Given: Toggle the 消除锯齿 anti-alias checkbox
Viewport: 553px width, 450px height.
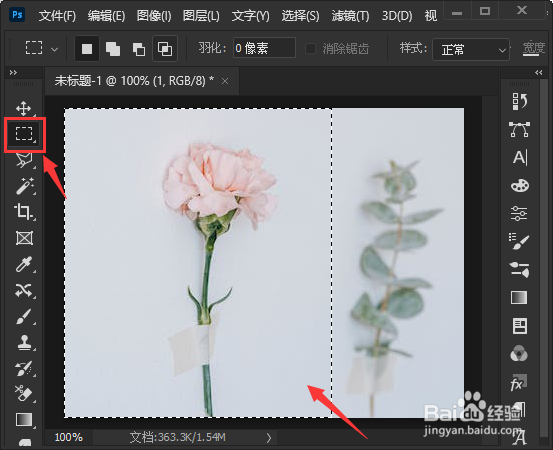Looking at the screenshot, I should 310,48.
